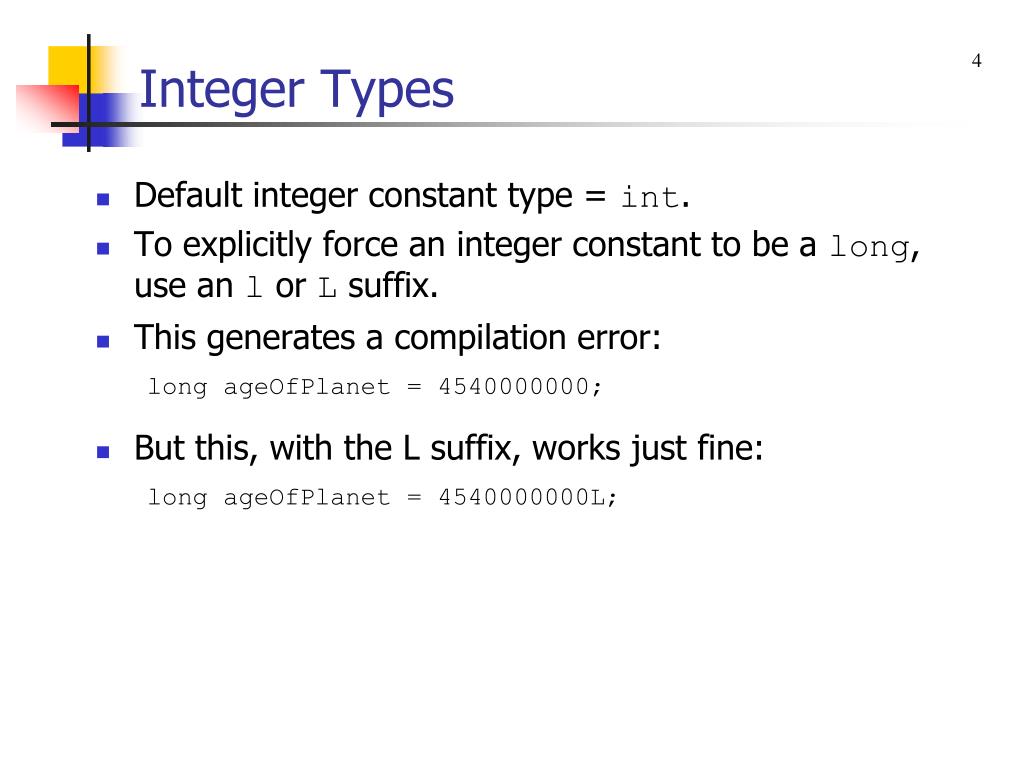Click the bullet before 'Default integer constant'

[x=103, y=199]
